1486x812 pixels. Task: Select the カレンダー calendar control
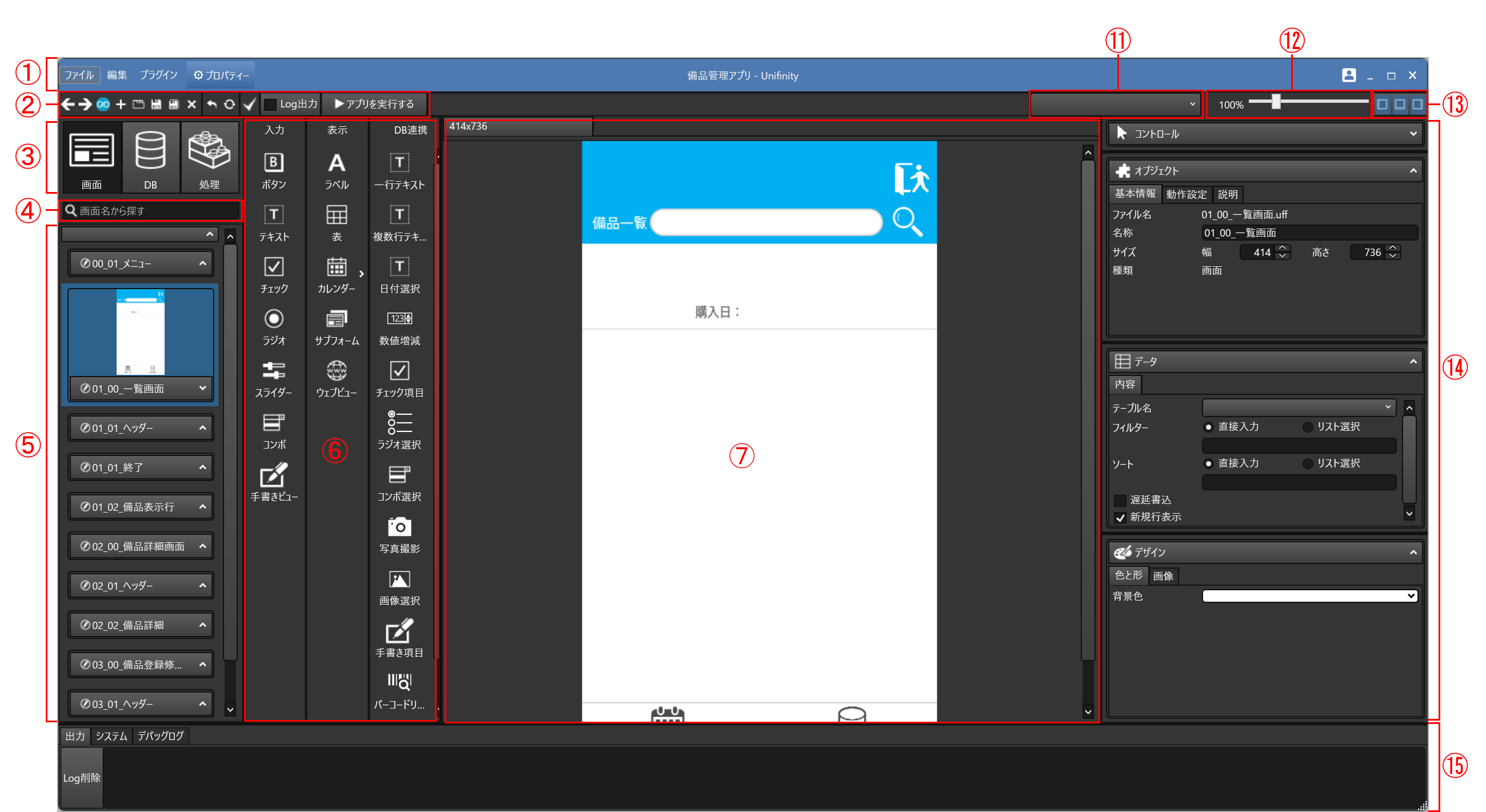point(337,267)
